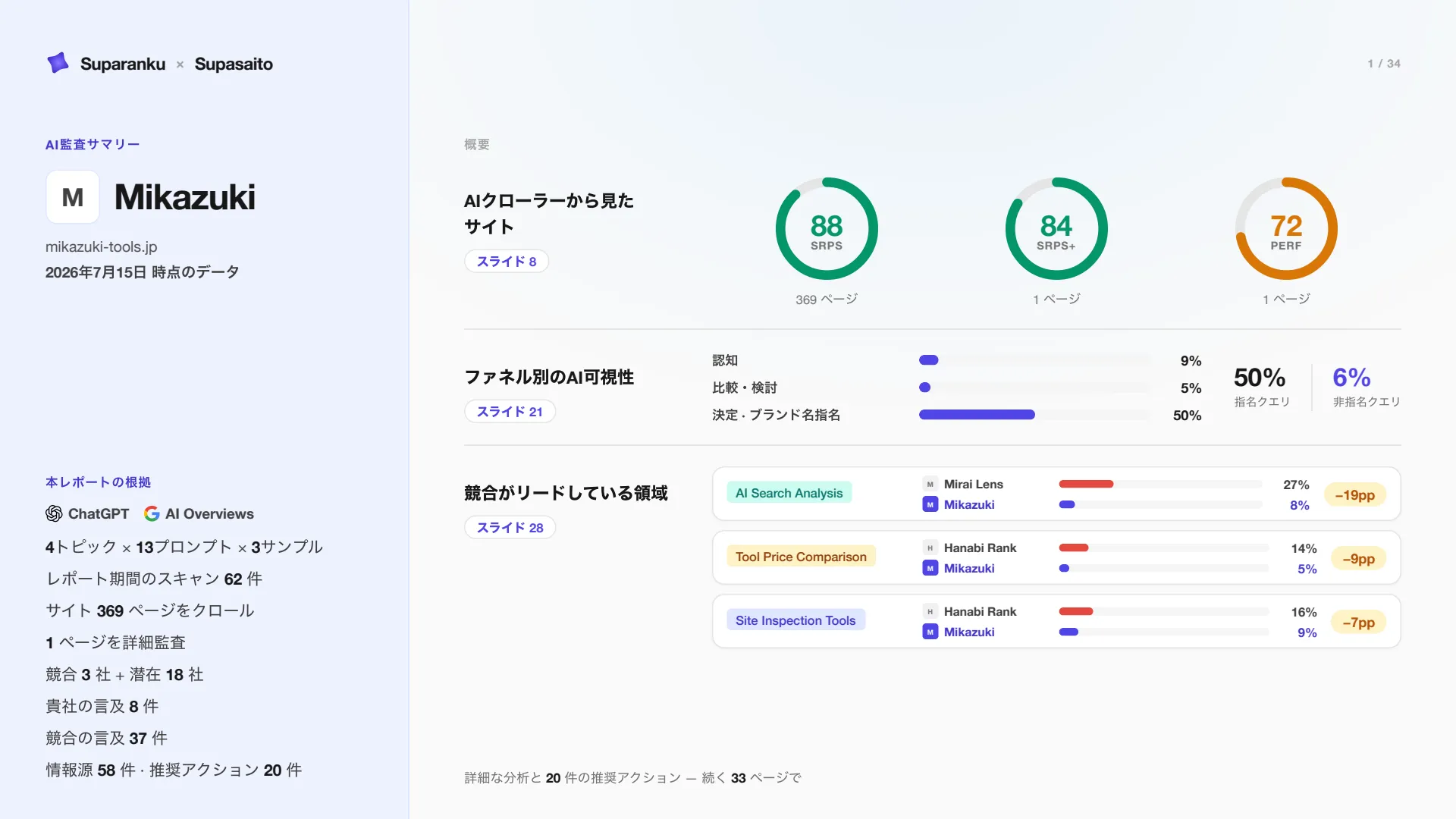Click the 比較・検討 funnel progress bar

click(x=1034, y=388)
